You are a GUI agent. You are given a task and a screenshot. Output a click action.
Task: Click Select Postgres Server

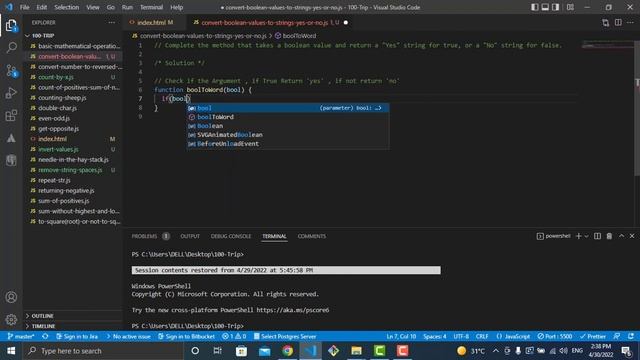pyautogui.click(x=285, y=336)
